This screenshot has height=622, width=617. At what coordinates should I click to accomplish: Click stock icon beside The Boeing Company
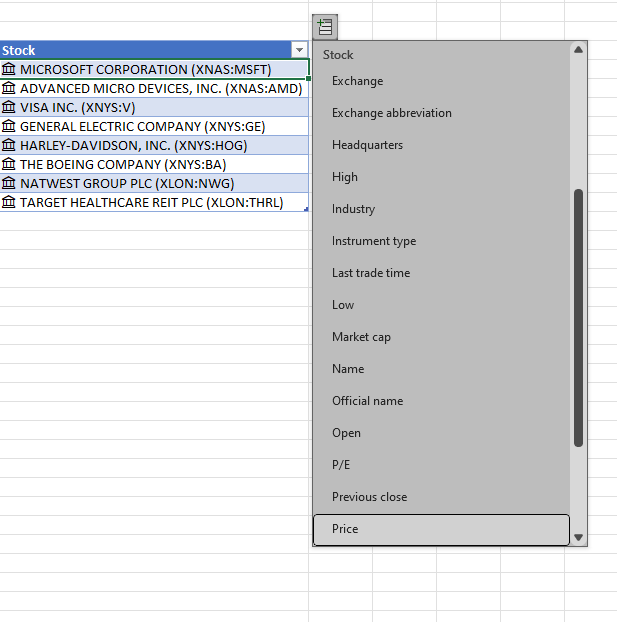[x=8, y=164]
